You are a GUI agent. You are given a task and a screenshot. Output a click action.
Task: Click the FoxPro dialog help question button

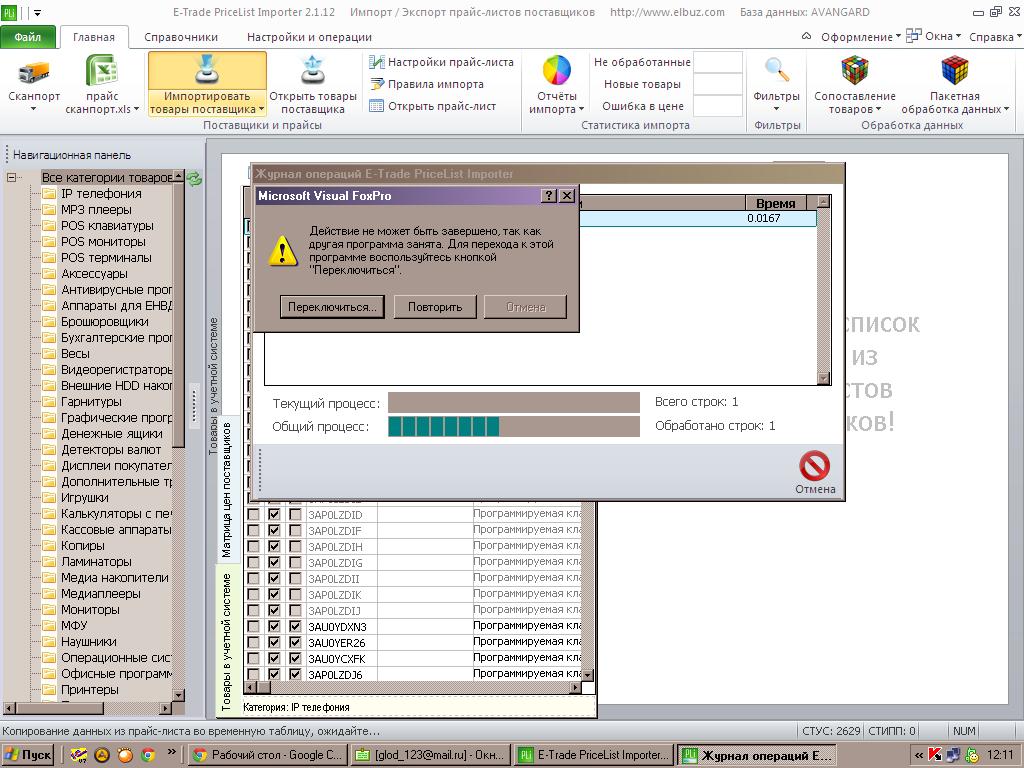coord(550,195)
